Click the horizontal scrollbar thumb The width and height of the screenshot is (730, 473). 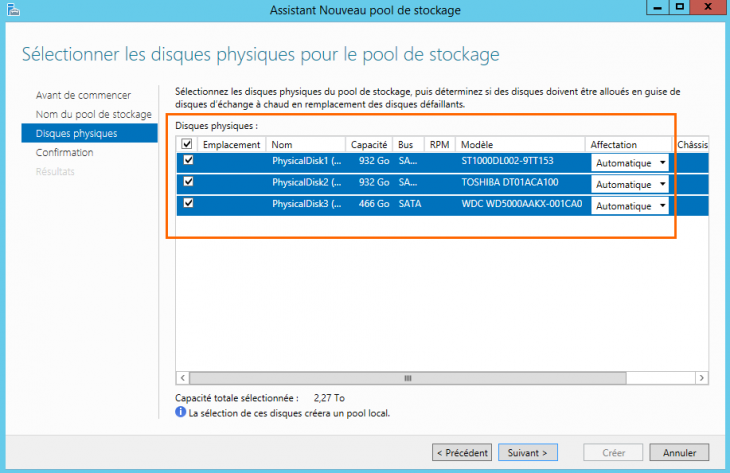click(x=408, y=378)
